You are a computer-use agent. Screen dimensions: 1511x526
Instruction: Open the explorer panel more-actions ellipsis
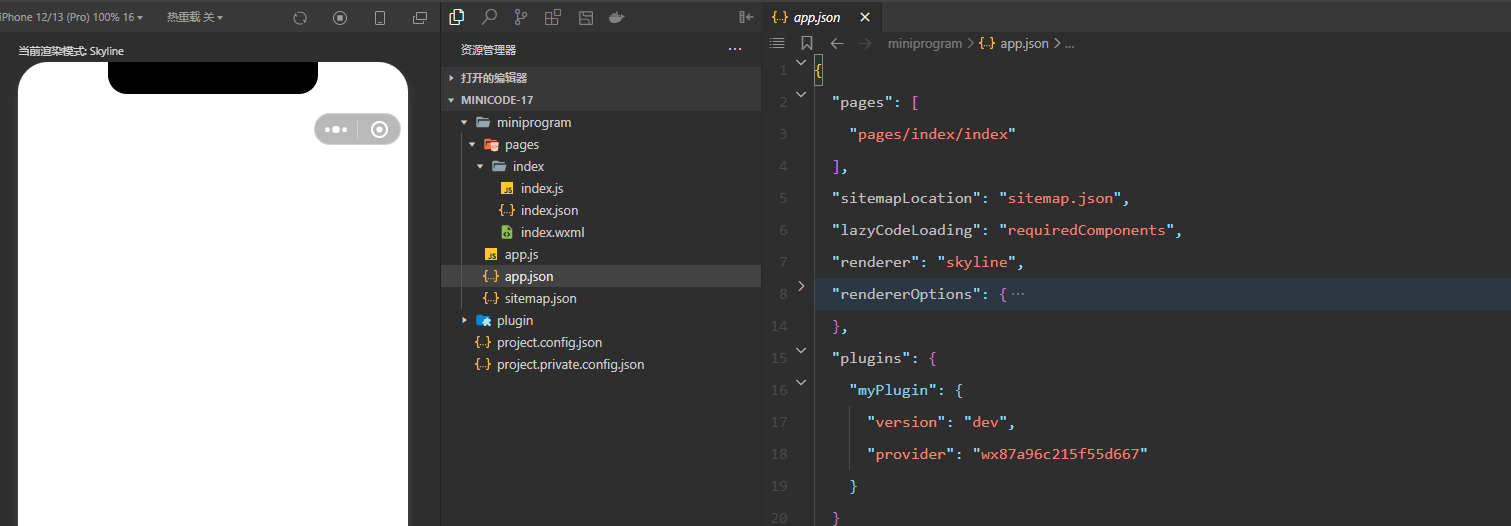(735, 49)
